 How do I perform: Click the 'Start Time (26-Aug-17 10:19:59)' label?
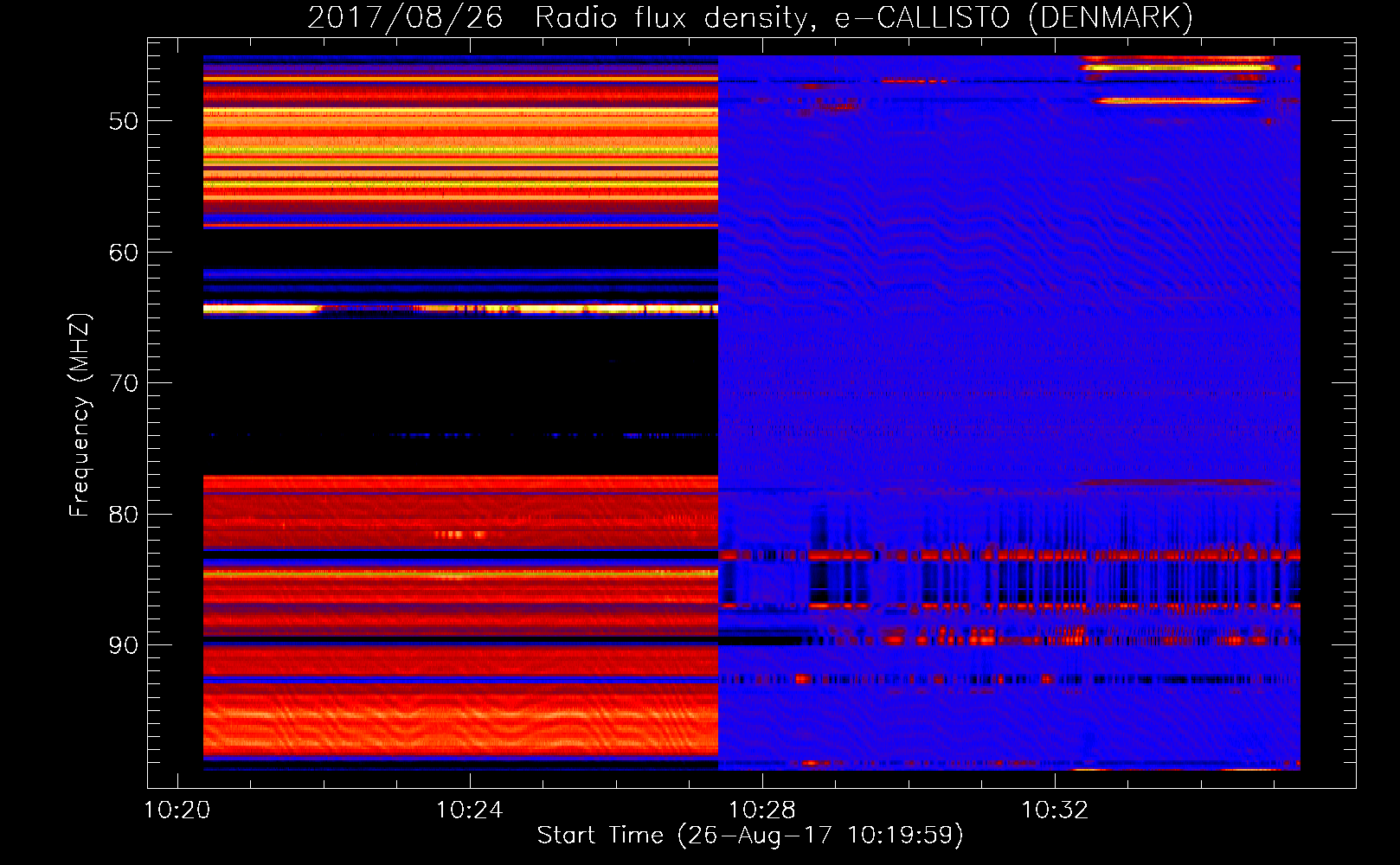click(750, 836)
